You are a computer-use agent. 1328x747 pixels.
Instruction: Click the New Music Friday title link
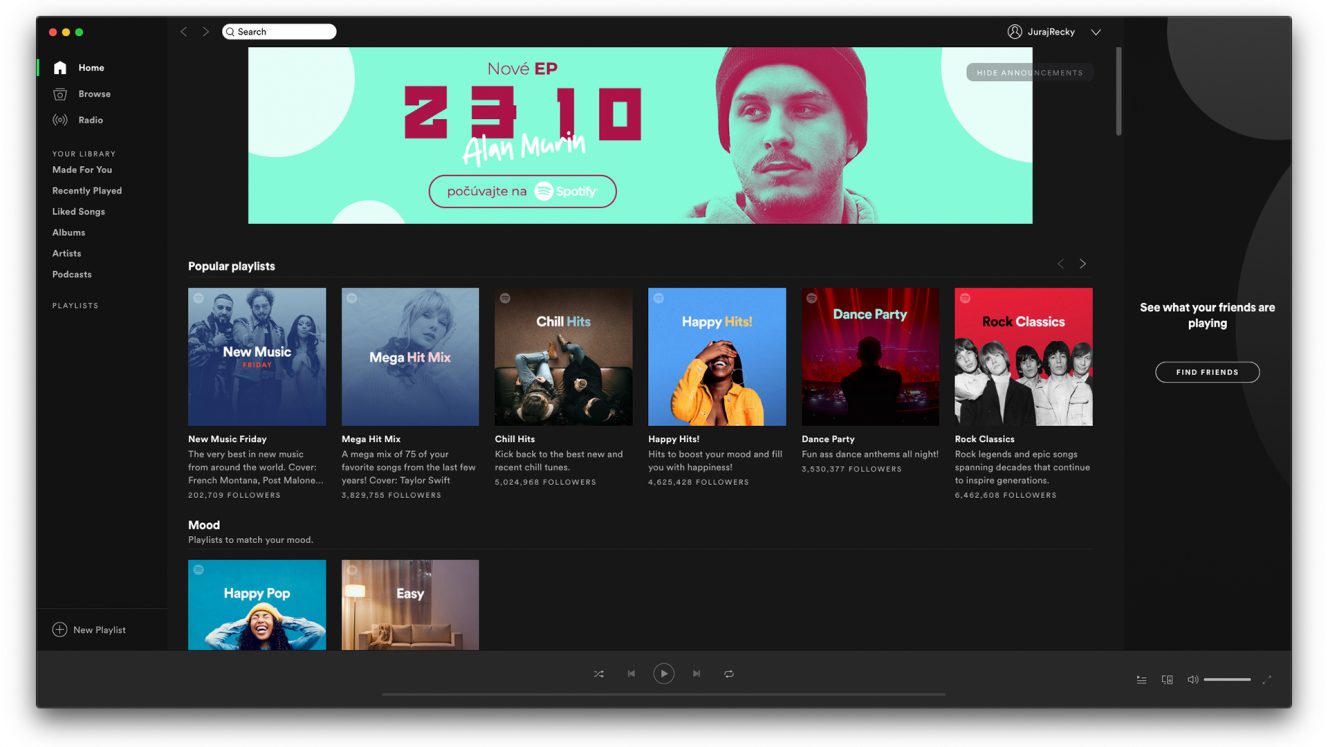227,439
